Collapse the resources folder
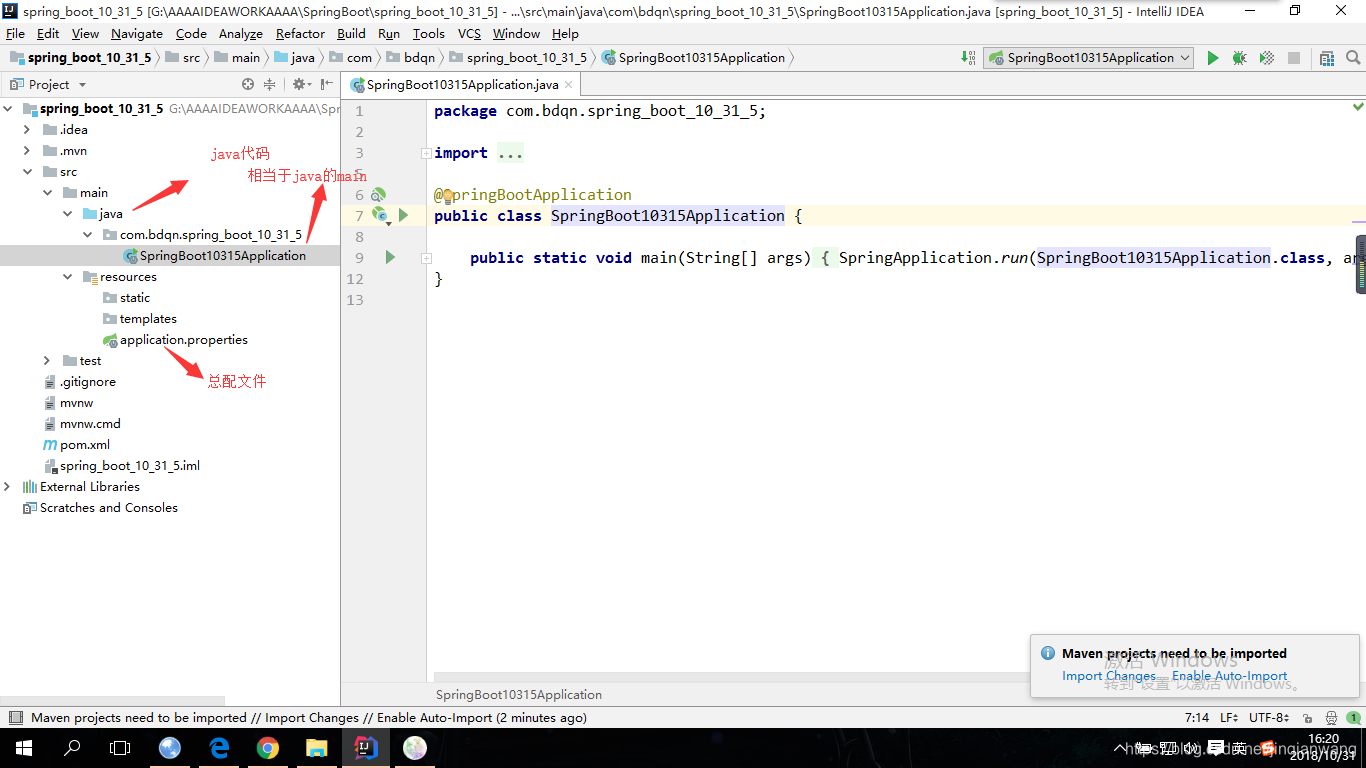 click(x=67, y=277)
